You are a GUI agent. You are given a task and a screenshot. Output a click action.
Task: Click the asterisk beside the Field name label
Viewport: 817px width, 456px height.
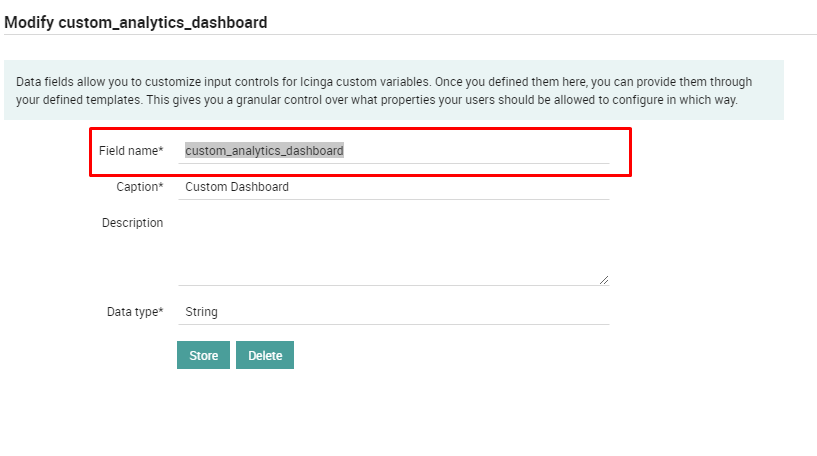pyautogui.click(x=160, y=150)
